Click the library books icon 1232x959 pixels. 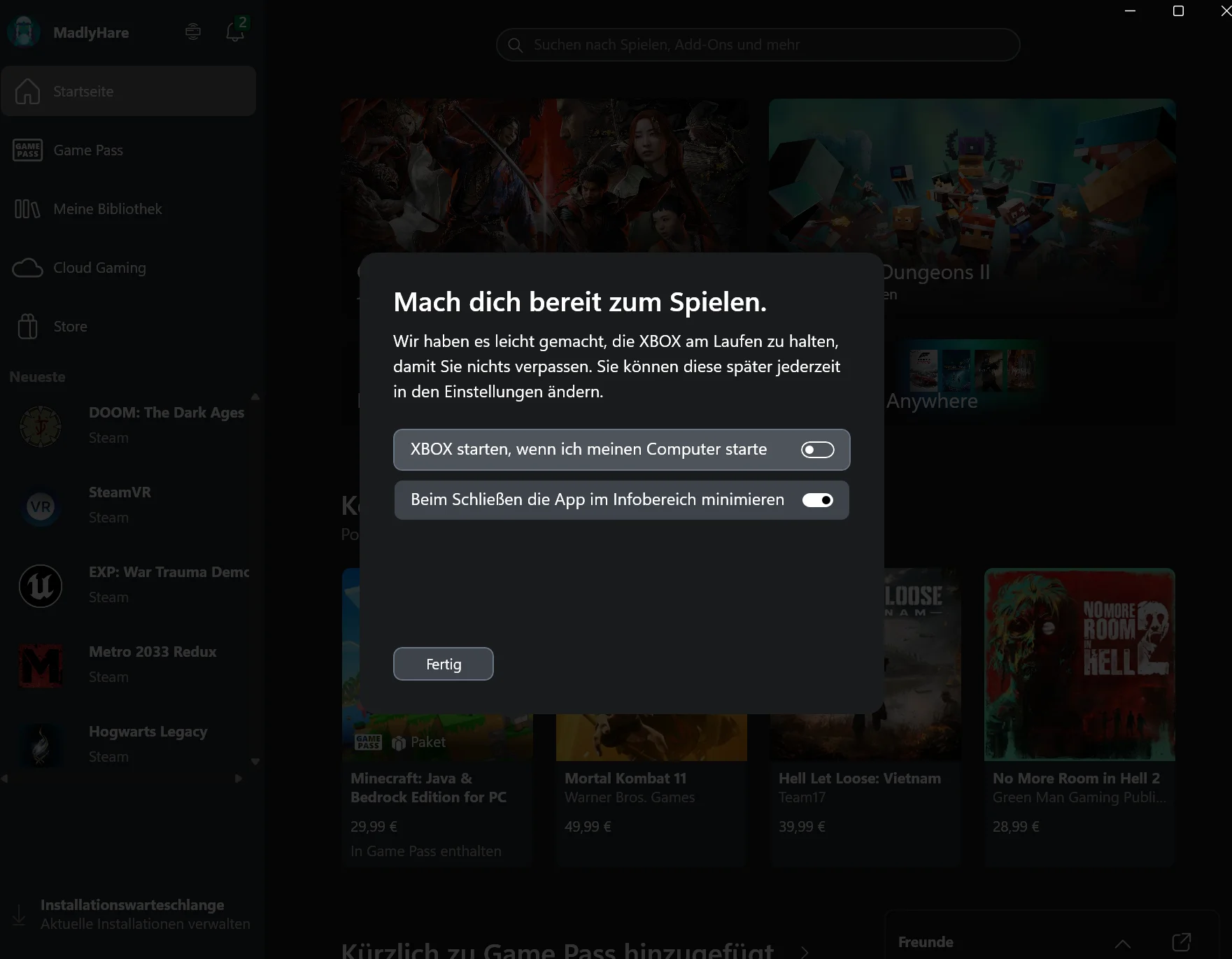point(28,209)
